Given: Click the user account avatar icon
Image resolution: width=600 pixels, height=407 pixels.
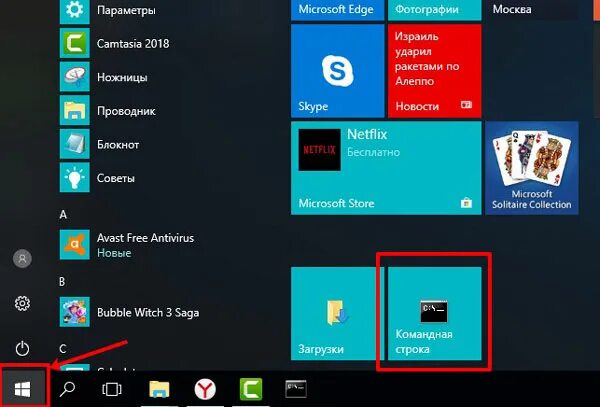Looking at the screenshot, I should (22, 259).
